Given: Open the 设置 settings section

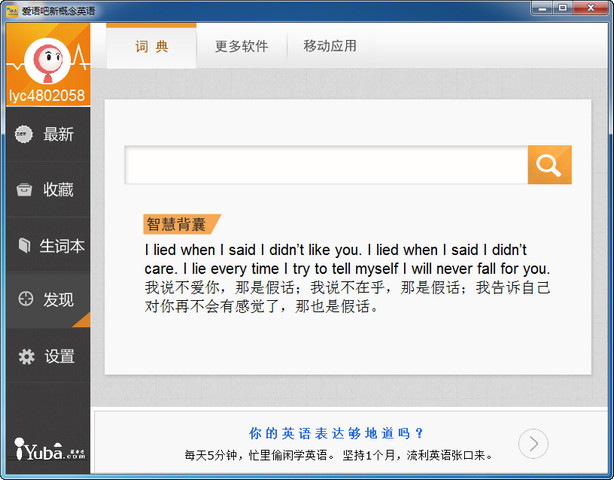Looking at the screenshot, I should 60,357.
